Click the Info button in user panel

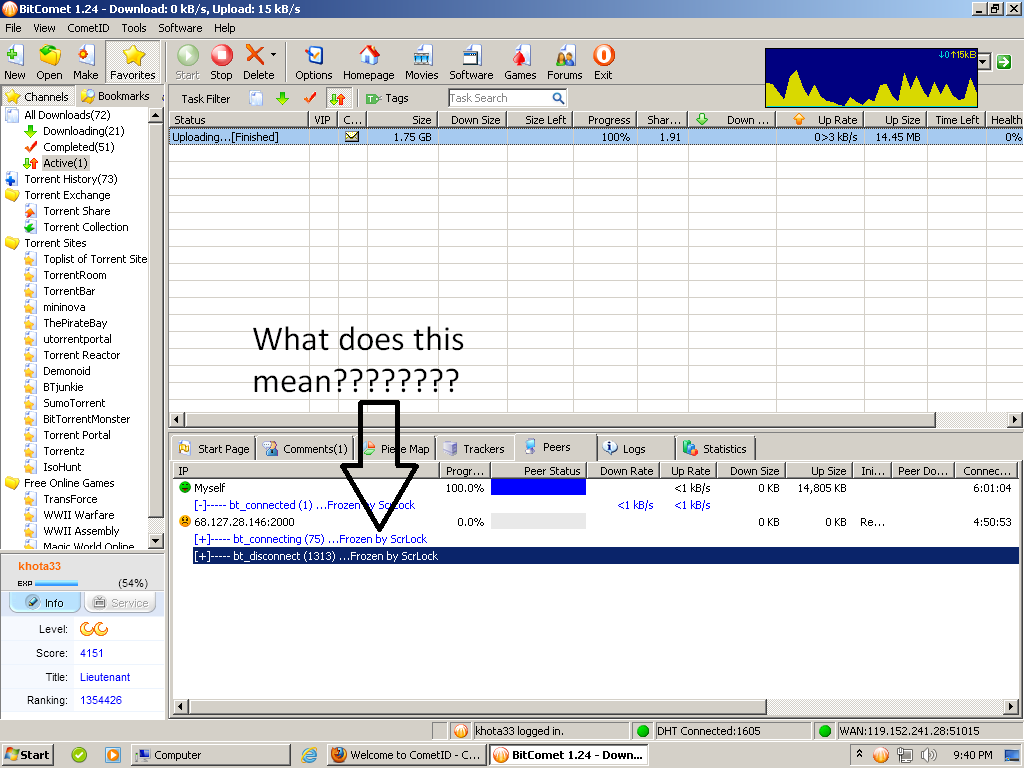tap(45, 603)
